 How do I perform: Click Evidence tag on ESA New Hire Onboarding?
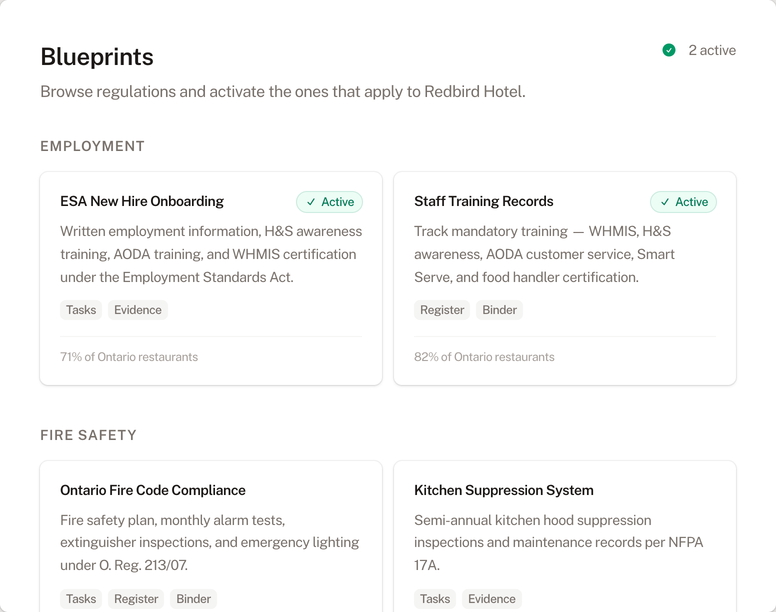coord(138,310)
